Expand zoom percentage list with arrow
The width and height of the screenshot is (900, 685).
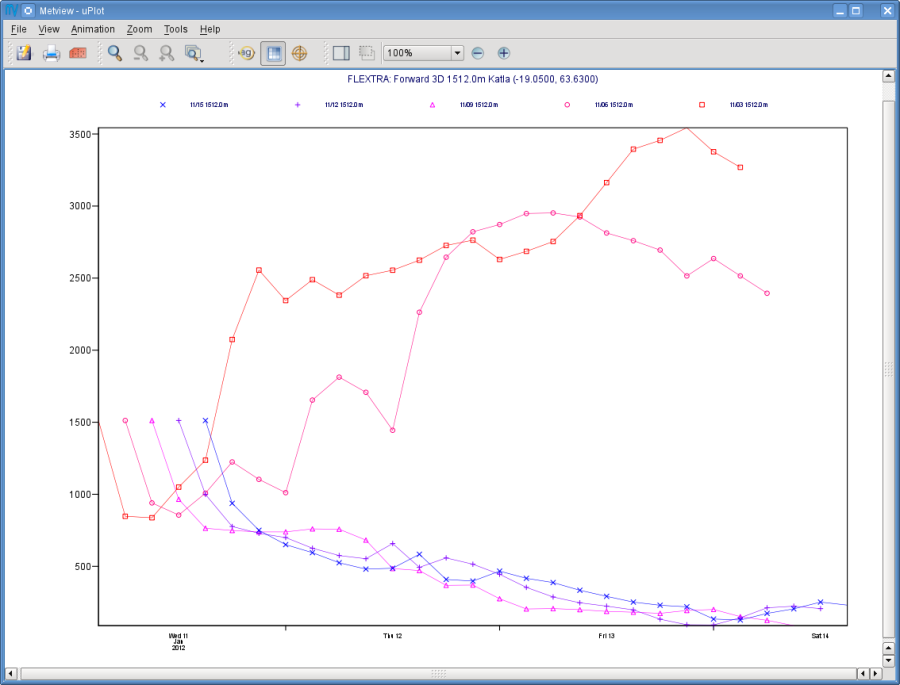[x=457, y=53]
